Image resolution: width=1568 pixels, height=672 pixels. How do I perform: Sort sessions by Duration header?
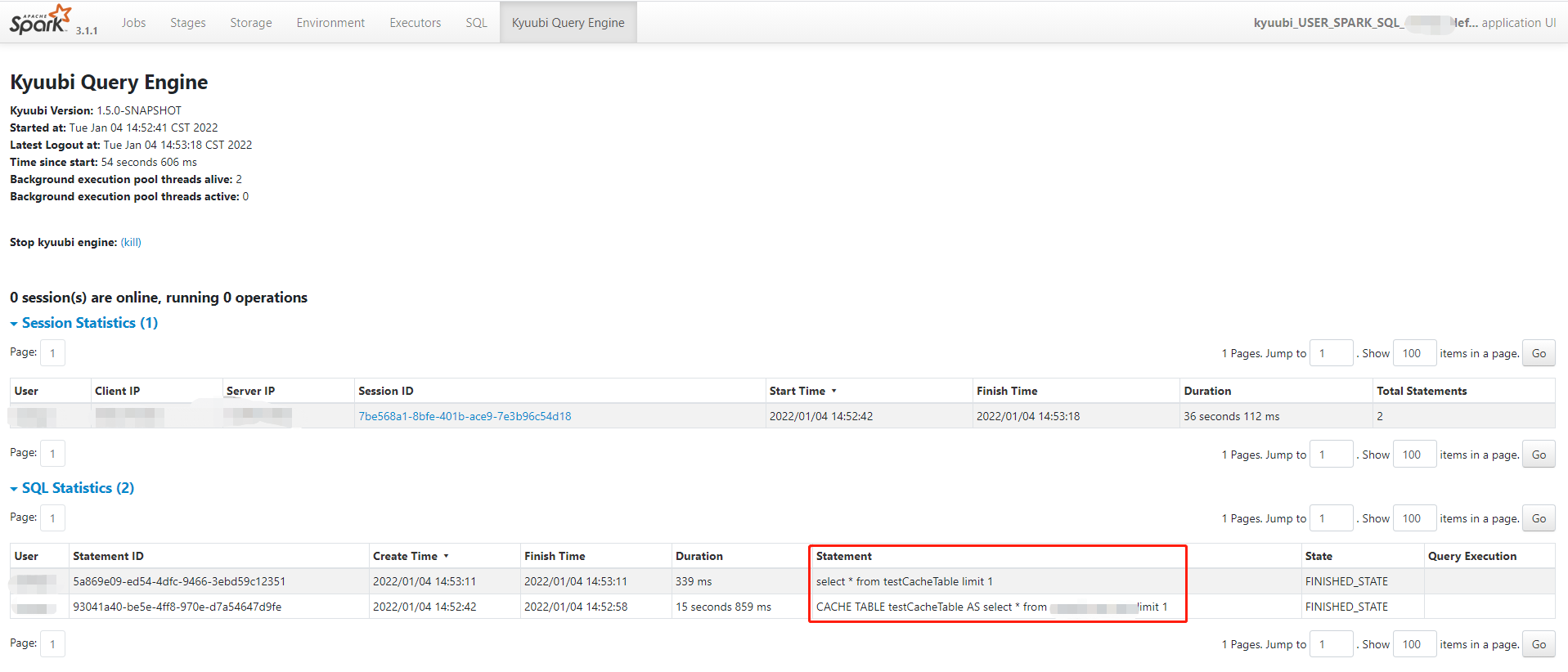tap(1207, 391)
